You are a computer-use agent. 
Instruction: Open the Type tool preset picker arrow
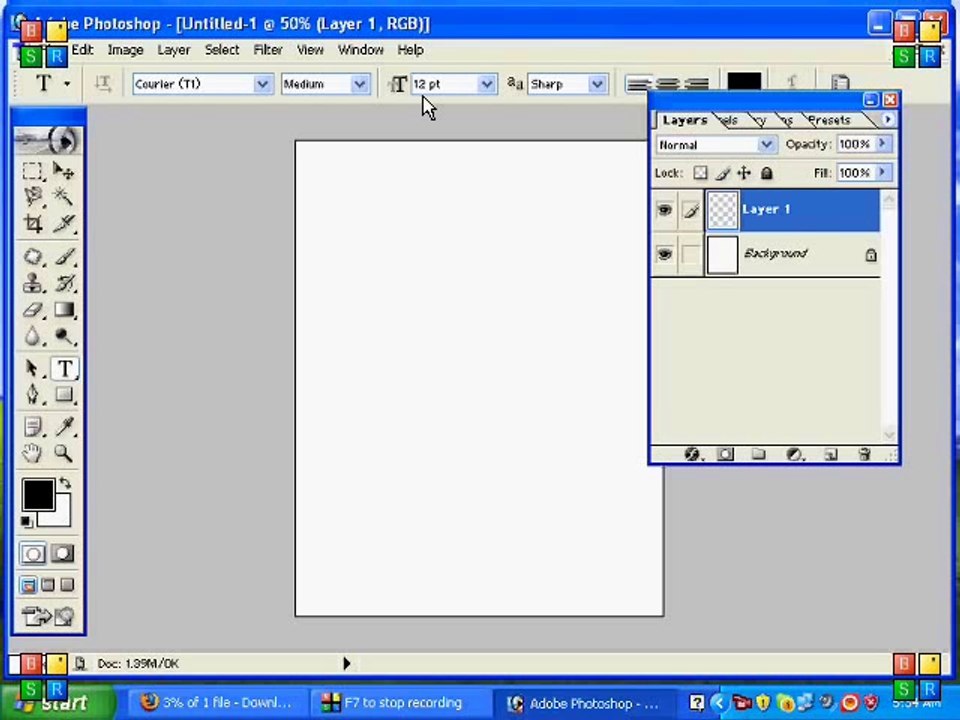67,84
